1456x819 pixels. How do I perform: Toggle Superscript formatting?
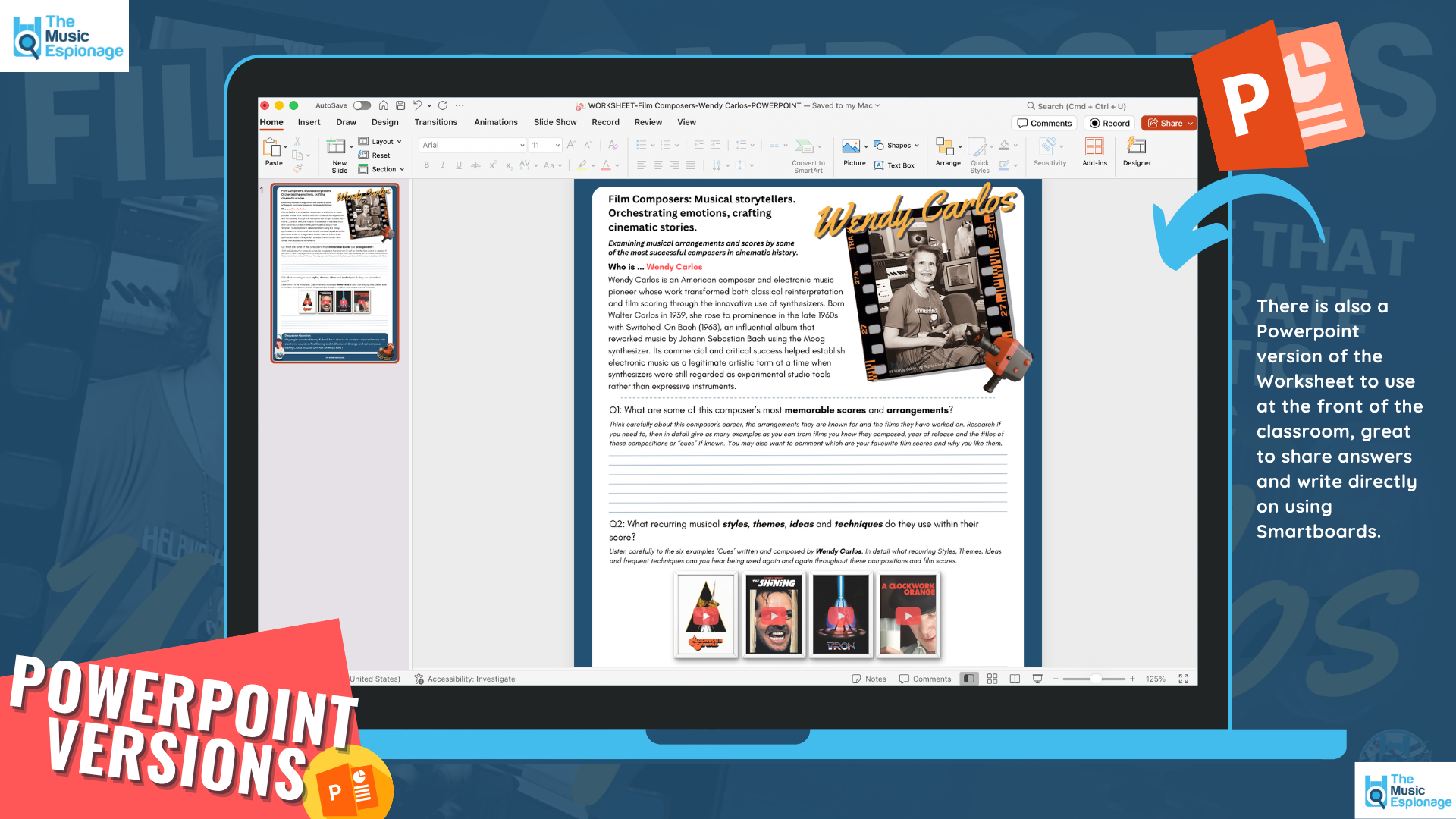(492, 165)
